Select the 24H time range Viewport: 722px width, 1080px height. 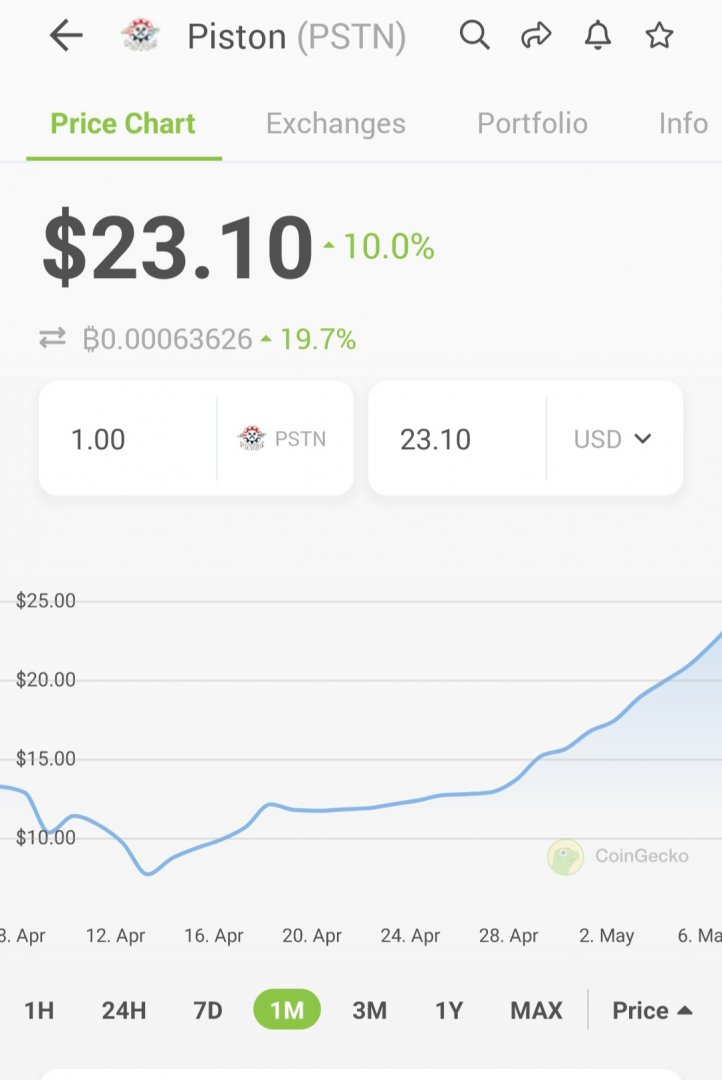124,1010
